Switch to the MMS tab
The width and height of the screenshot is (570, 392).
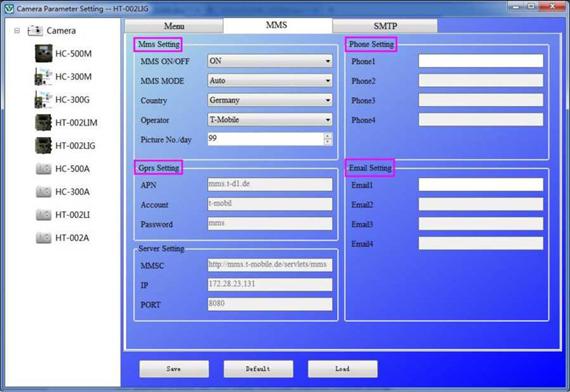[x=277, y=25]
